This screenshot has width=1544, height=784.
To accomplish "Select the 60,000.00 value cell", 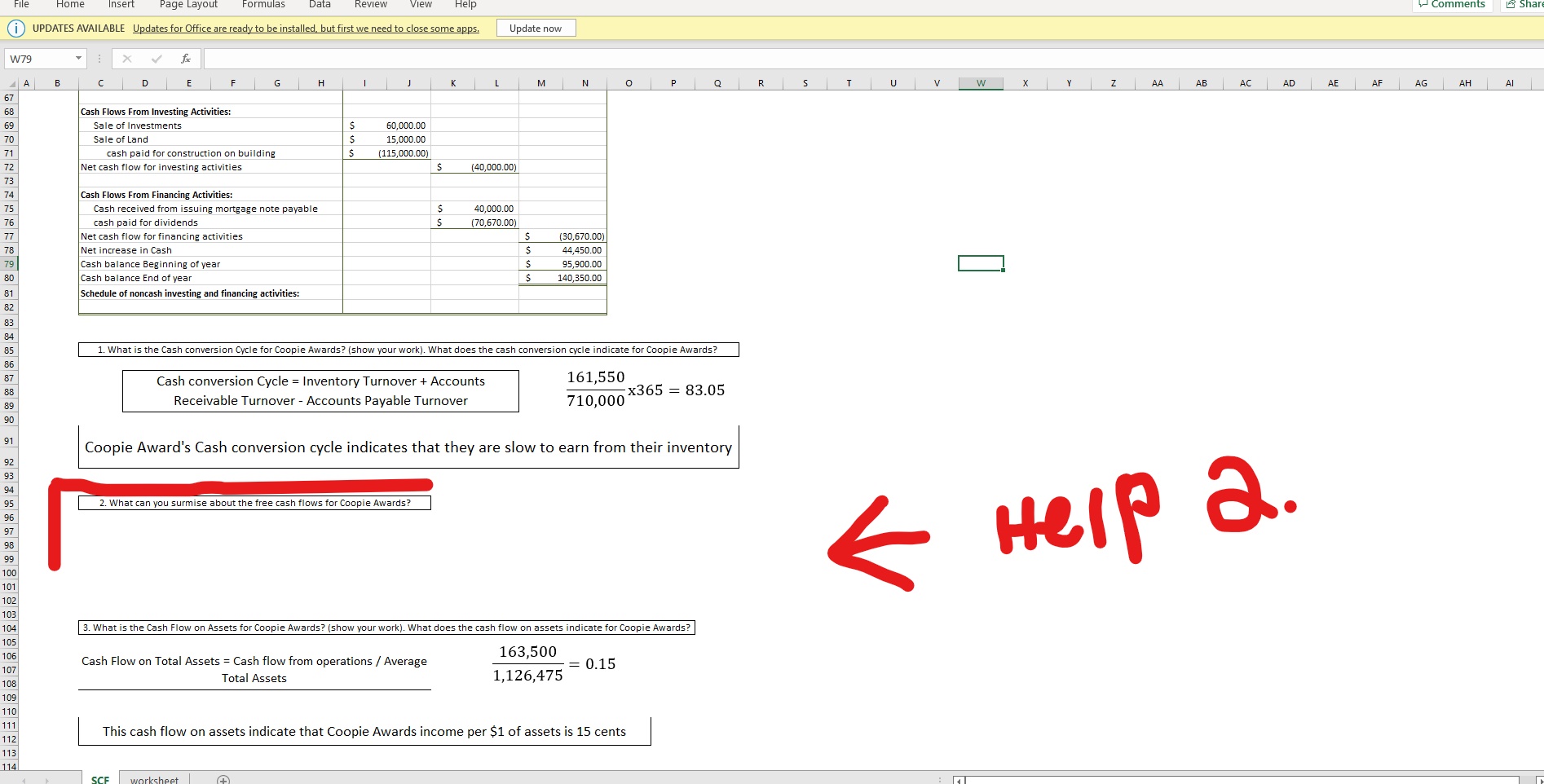I will 387,126.
